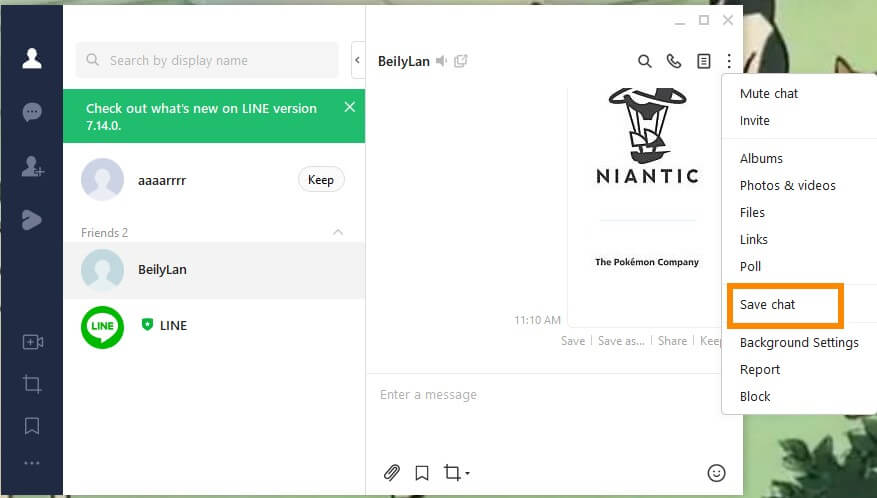
Task: Open the Friends tab in sidebar
Action: click(32, 58)
